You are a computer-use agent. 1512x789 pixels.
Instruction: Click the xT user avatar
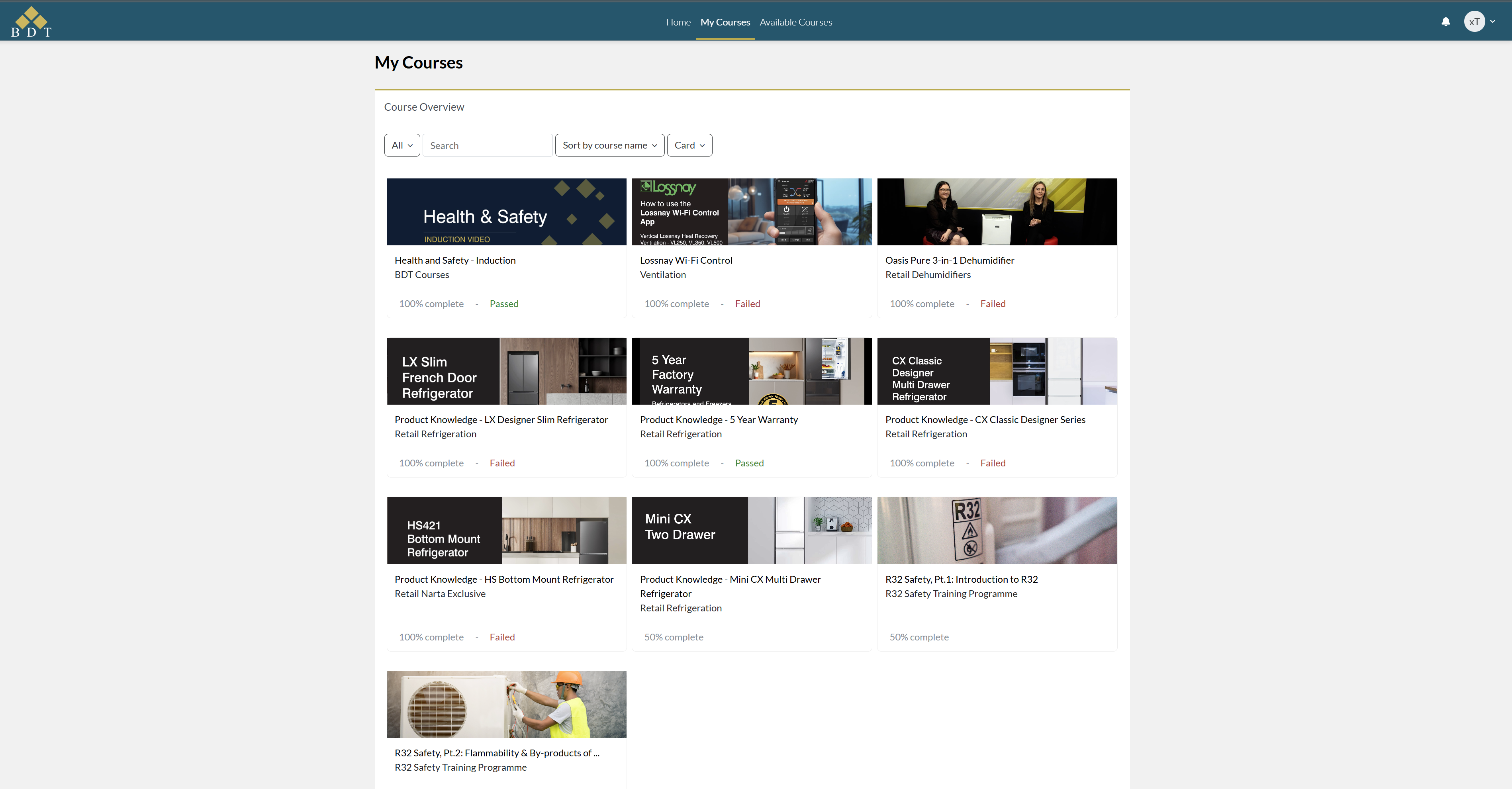(1474, 22)
